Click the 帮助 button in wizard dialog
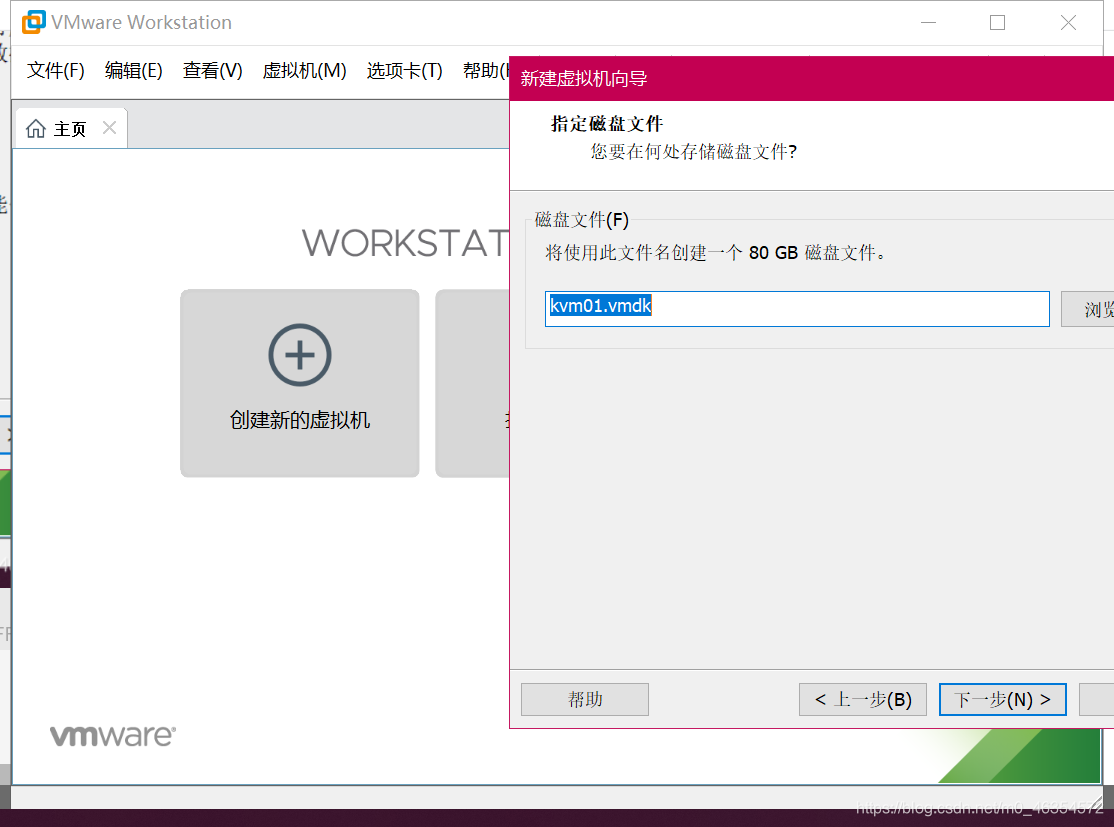Viewport: 1114px width, 827px height. pos(585,699)
